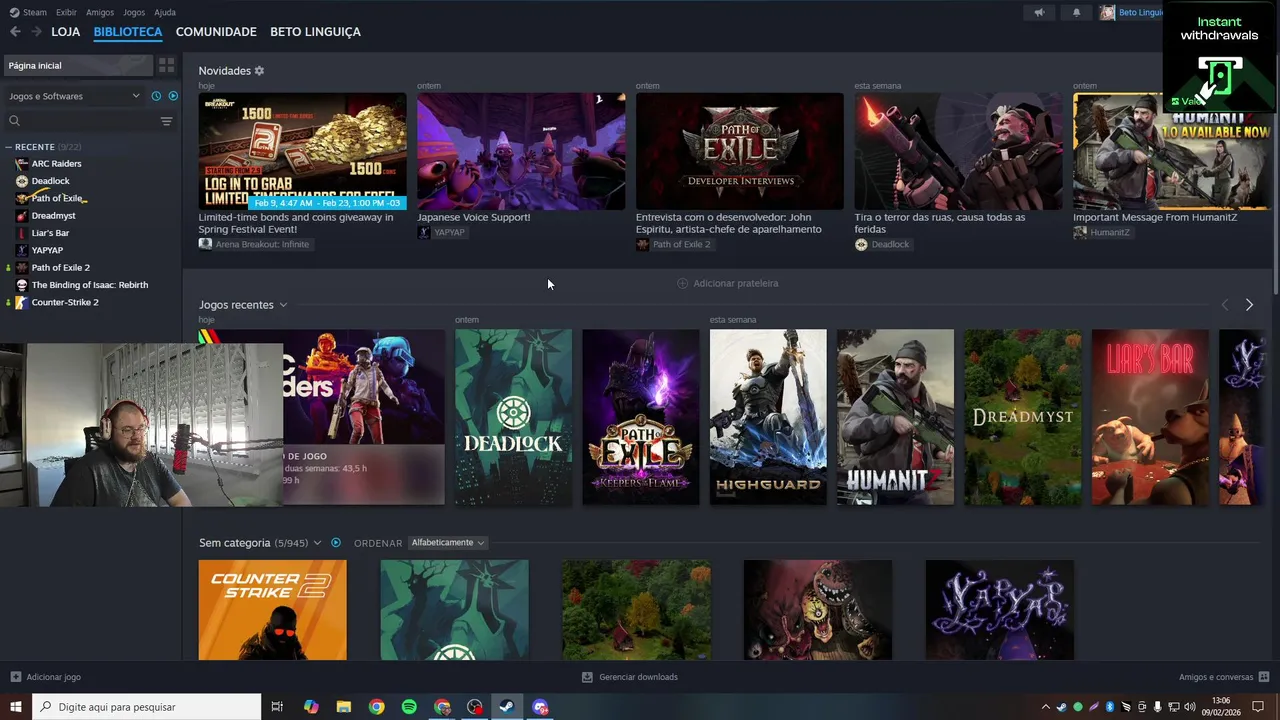
Task: Open the notifications bell icon
Action: pyautogui.click(x=1076, y=12)
